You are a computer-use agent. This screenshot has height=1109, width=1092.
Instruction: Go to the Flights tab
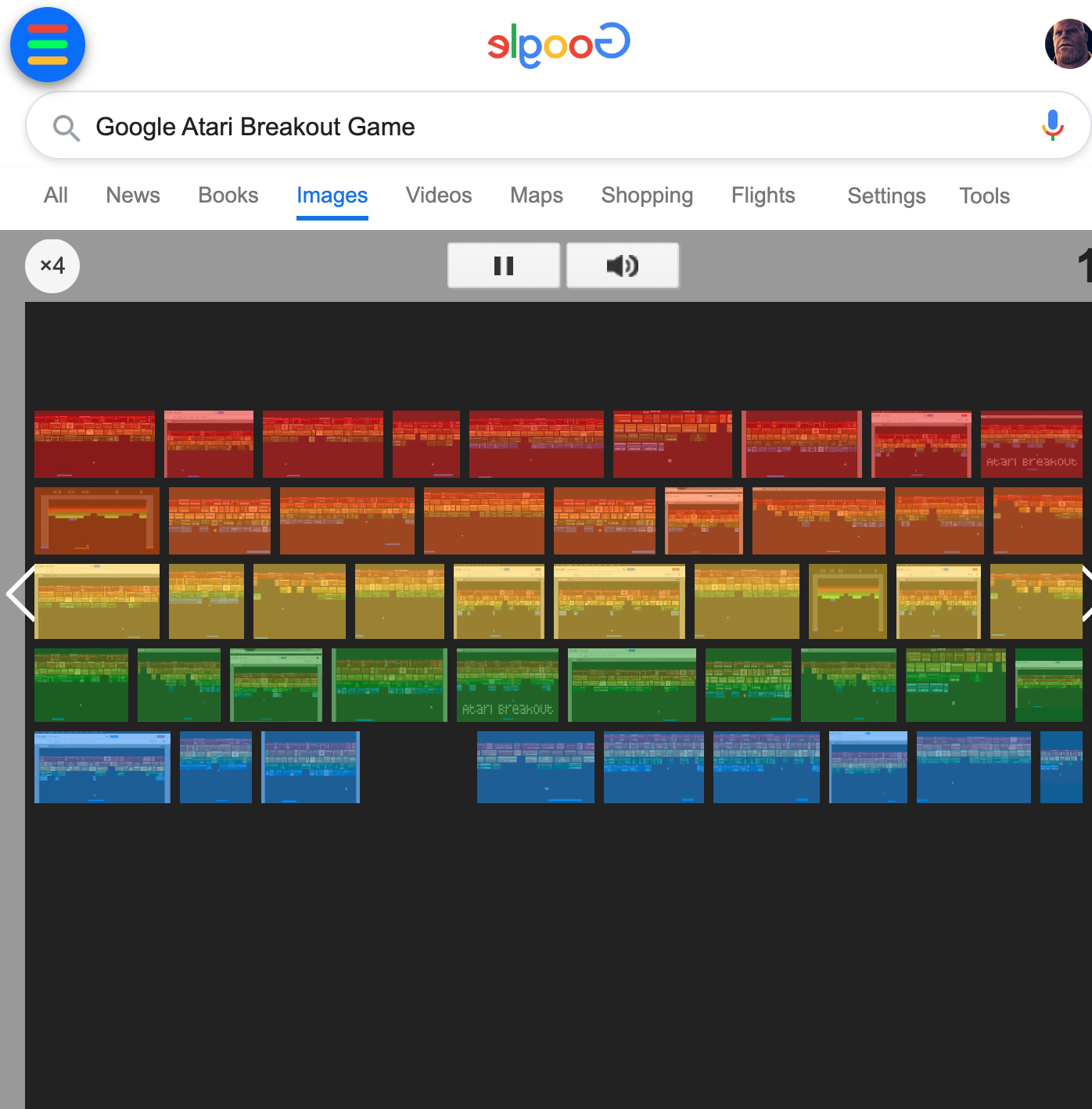click(763, 196)
